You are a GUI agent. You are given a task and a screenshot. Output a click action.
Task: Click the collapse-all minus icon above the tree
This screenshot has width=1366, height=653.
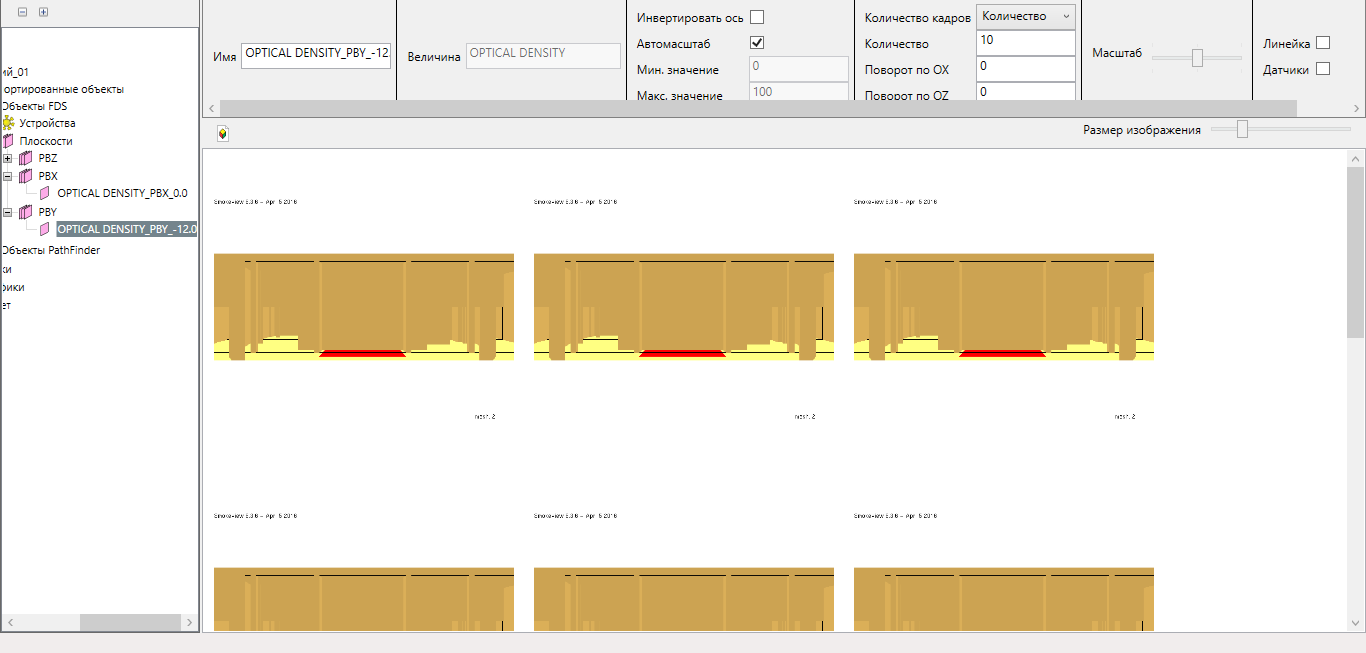click(23, 12)
